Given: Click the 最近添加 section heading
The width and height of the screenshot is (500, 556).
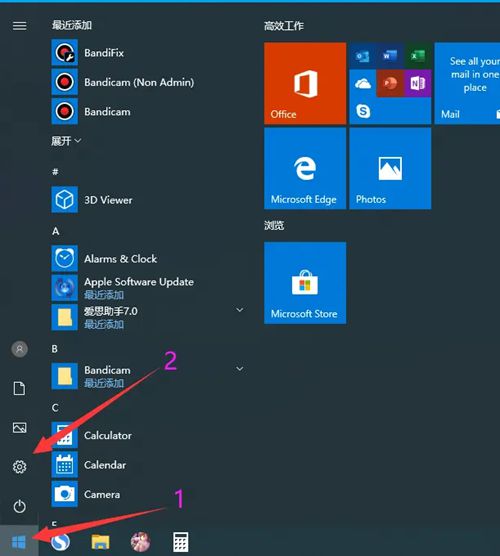Looking at the screenshot, I should (72, 25).
